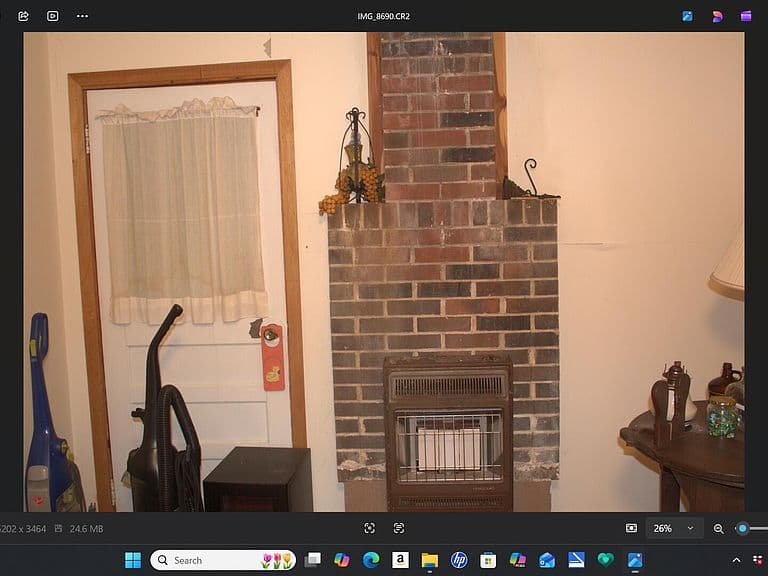
Task: Open the Mail app from the taskbar
Action: pos(547,560)
